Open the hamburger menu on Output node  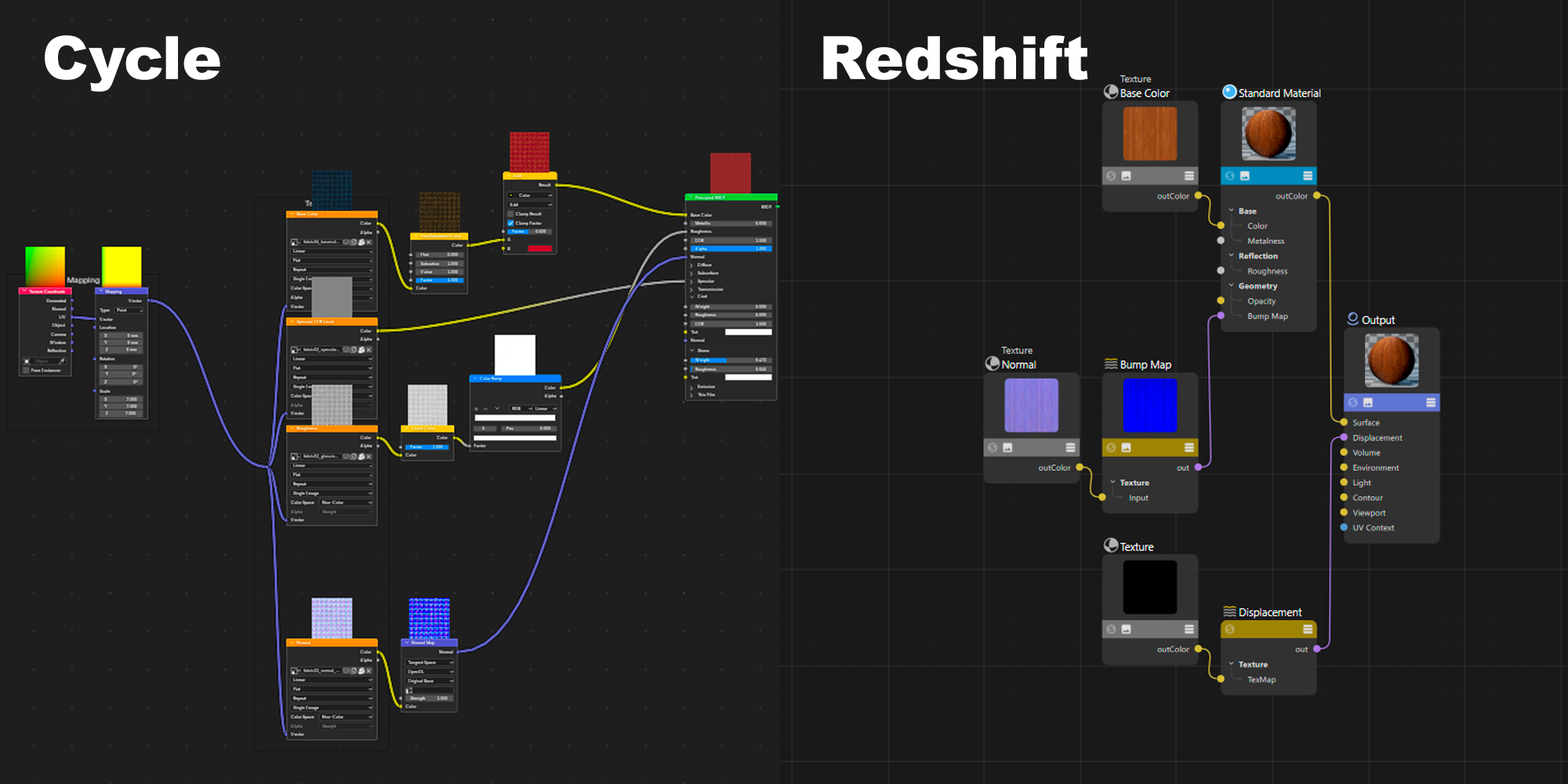(x=1430, y=402)
